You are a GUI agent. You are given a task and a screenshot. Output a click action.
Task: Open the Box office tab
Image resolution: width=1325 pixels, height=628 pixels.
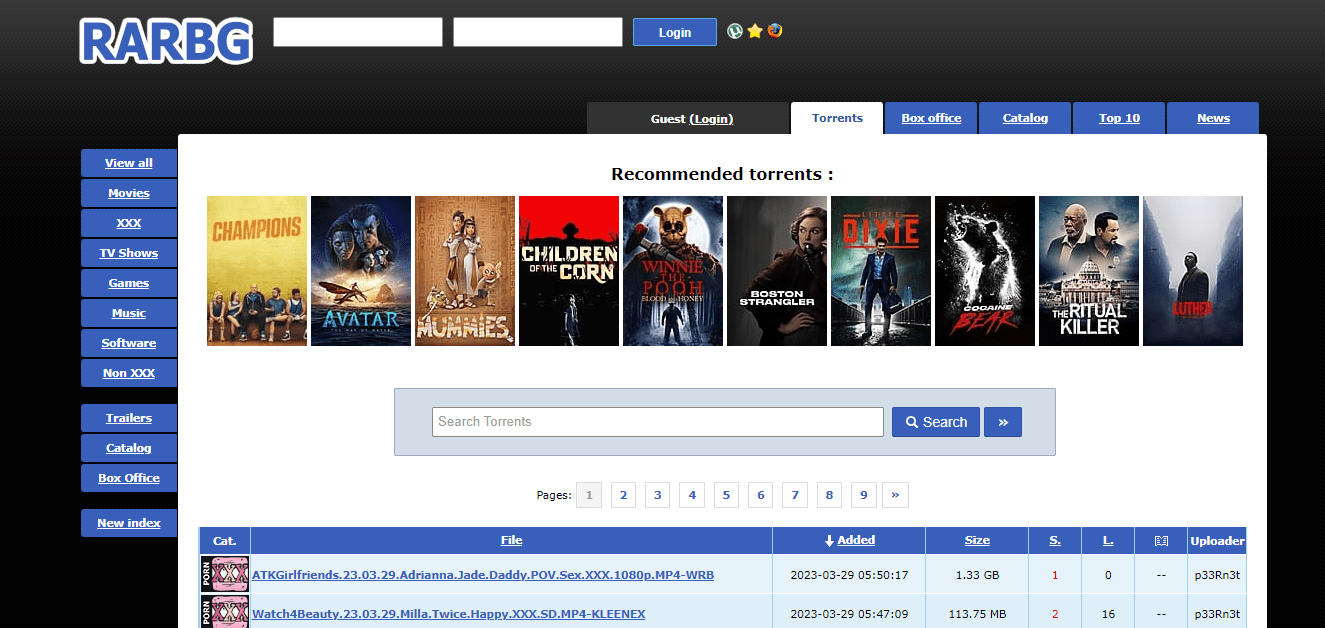(x=931, y=118)
